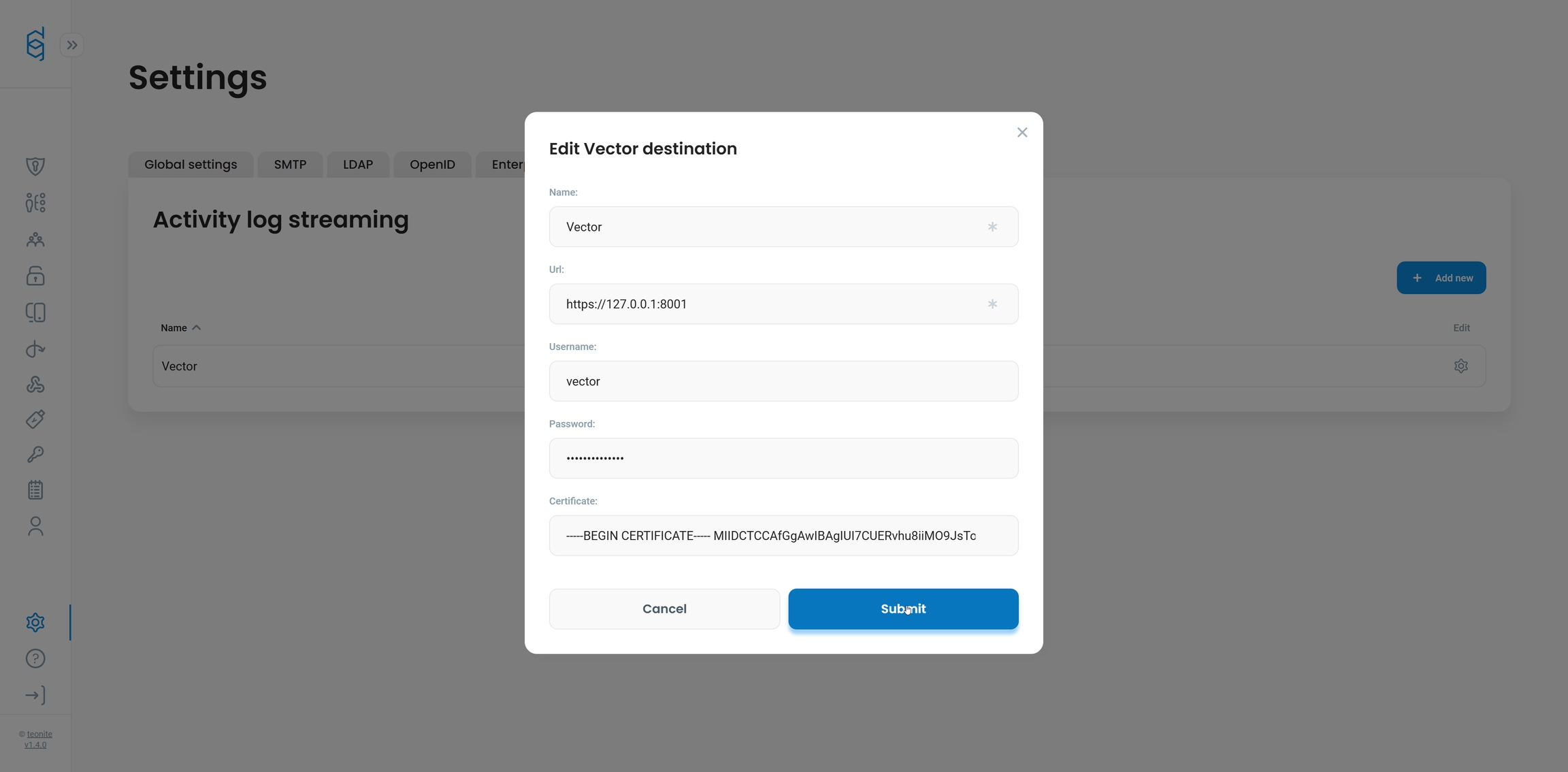Switch to the SMTP tab
Screen dimensions: 1568x772
(x=290, y=165)
